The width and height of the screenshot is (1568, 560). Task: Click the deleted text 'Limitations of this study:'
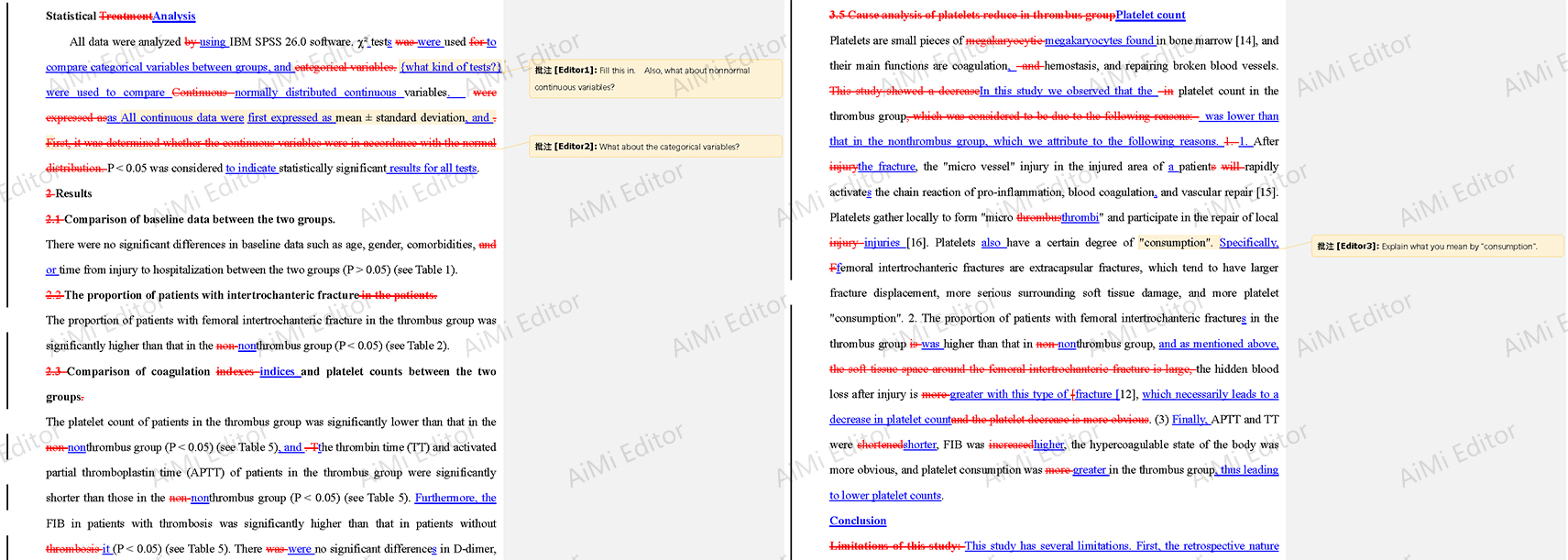pyautogui.click(x=896, y=545)
